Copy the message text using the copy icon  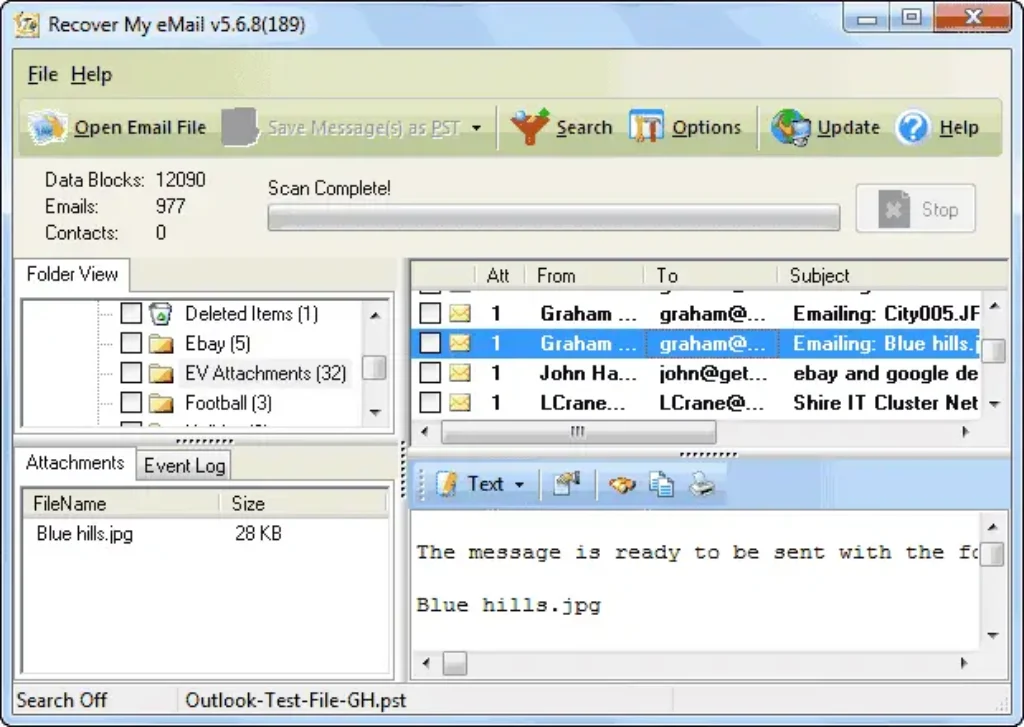(x=660, y=484)
